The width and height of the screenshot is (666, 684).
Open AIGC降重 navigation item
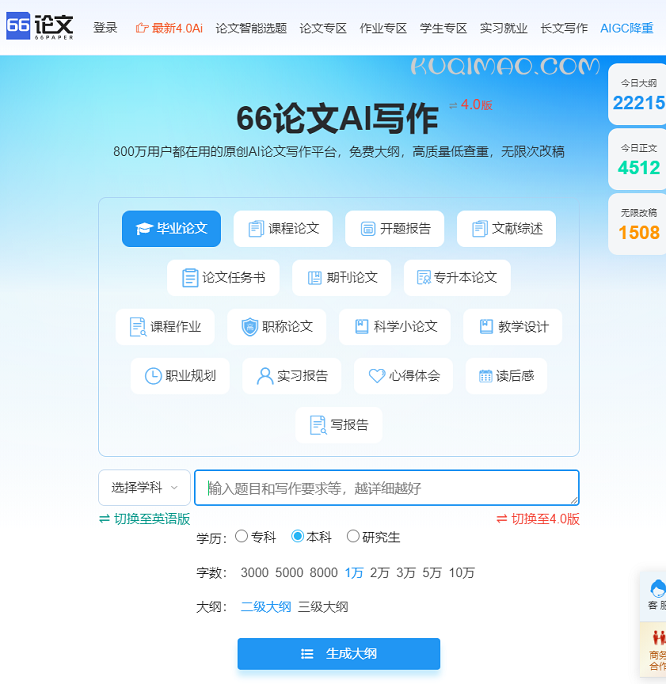point(627,28)
